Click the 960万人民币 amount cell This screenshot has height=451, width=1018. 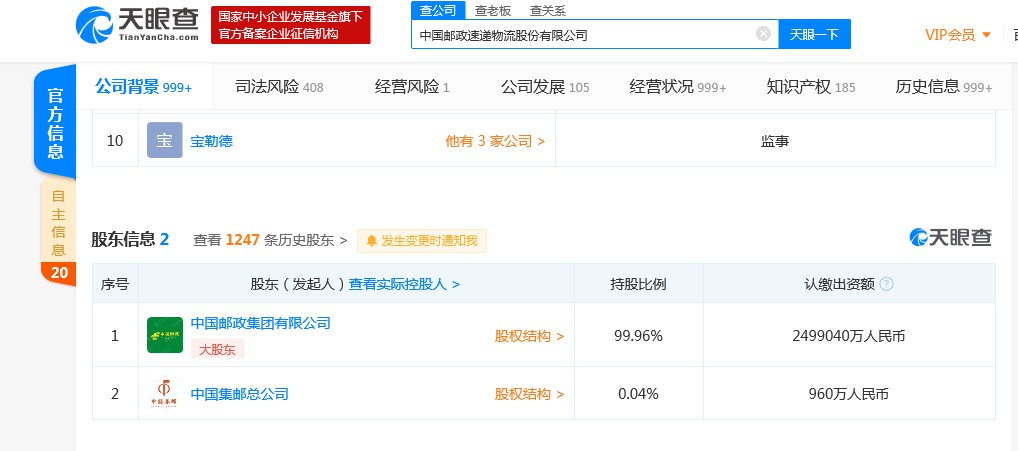[849, 394]
